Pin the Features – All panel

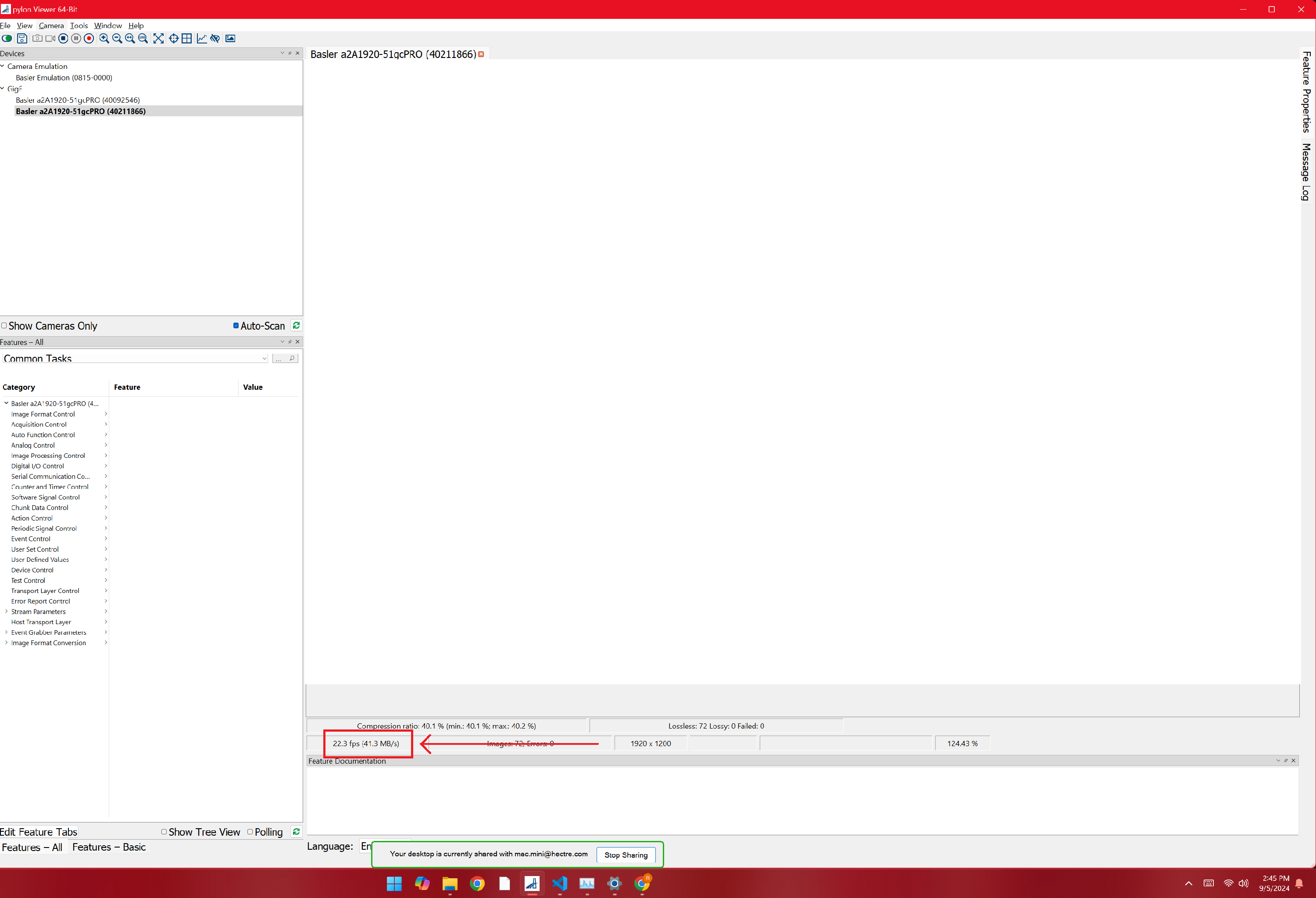[290, 341]
